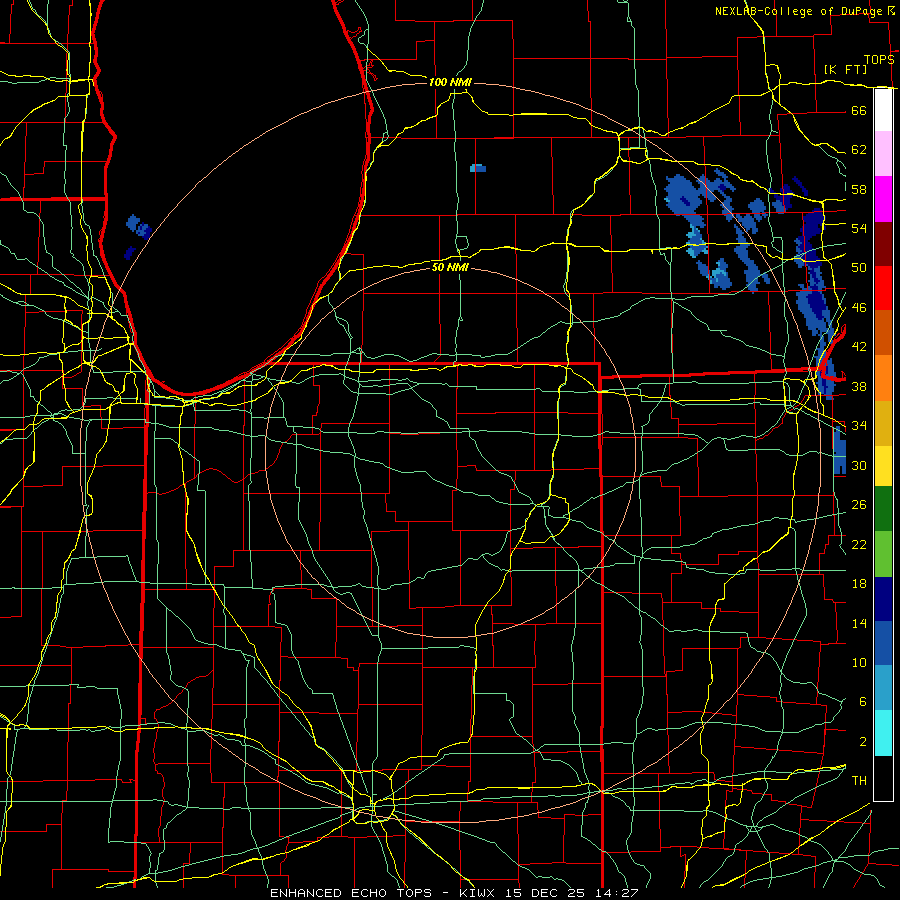900x900 pixels.
Task: Click the legend value '2'
Action: [862, 741]
